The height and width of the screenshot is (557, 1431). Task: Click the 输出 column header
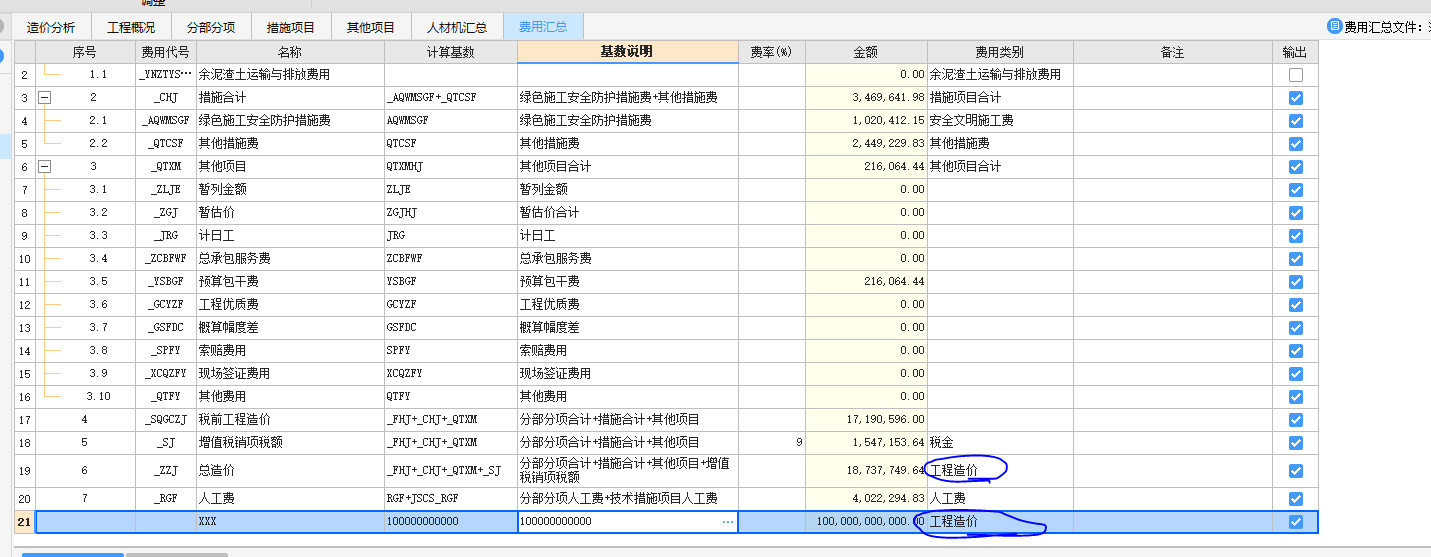1296,52
